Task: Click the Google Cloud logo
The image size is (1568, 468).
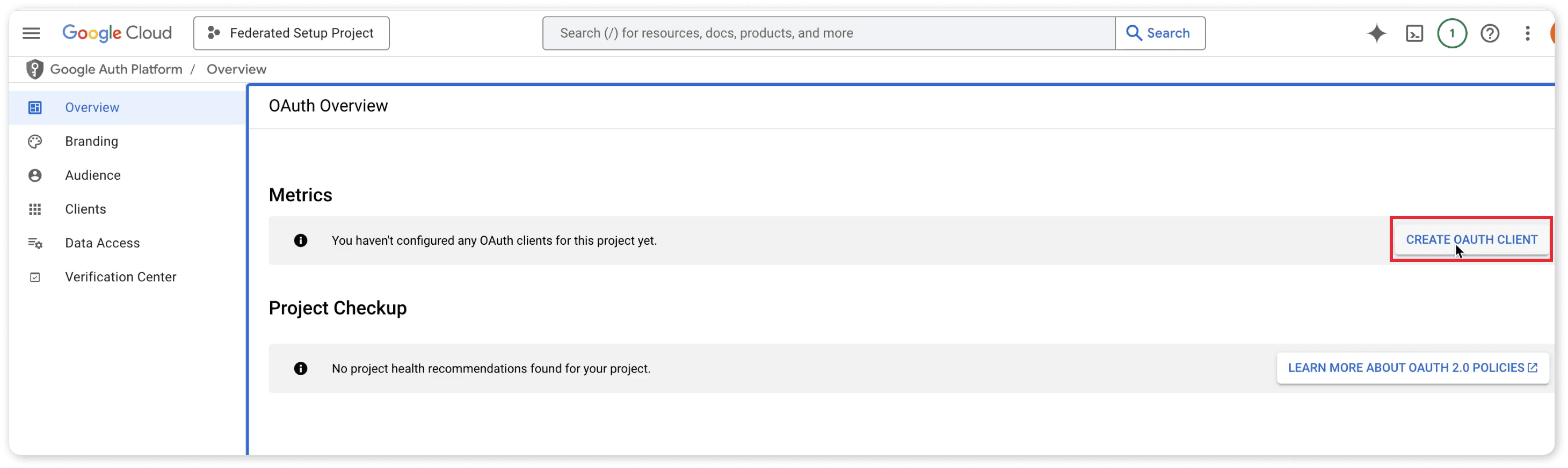Action: tap(117, 33)
